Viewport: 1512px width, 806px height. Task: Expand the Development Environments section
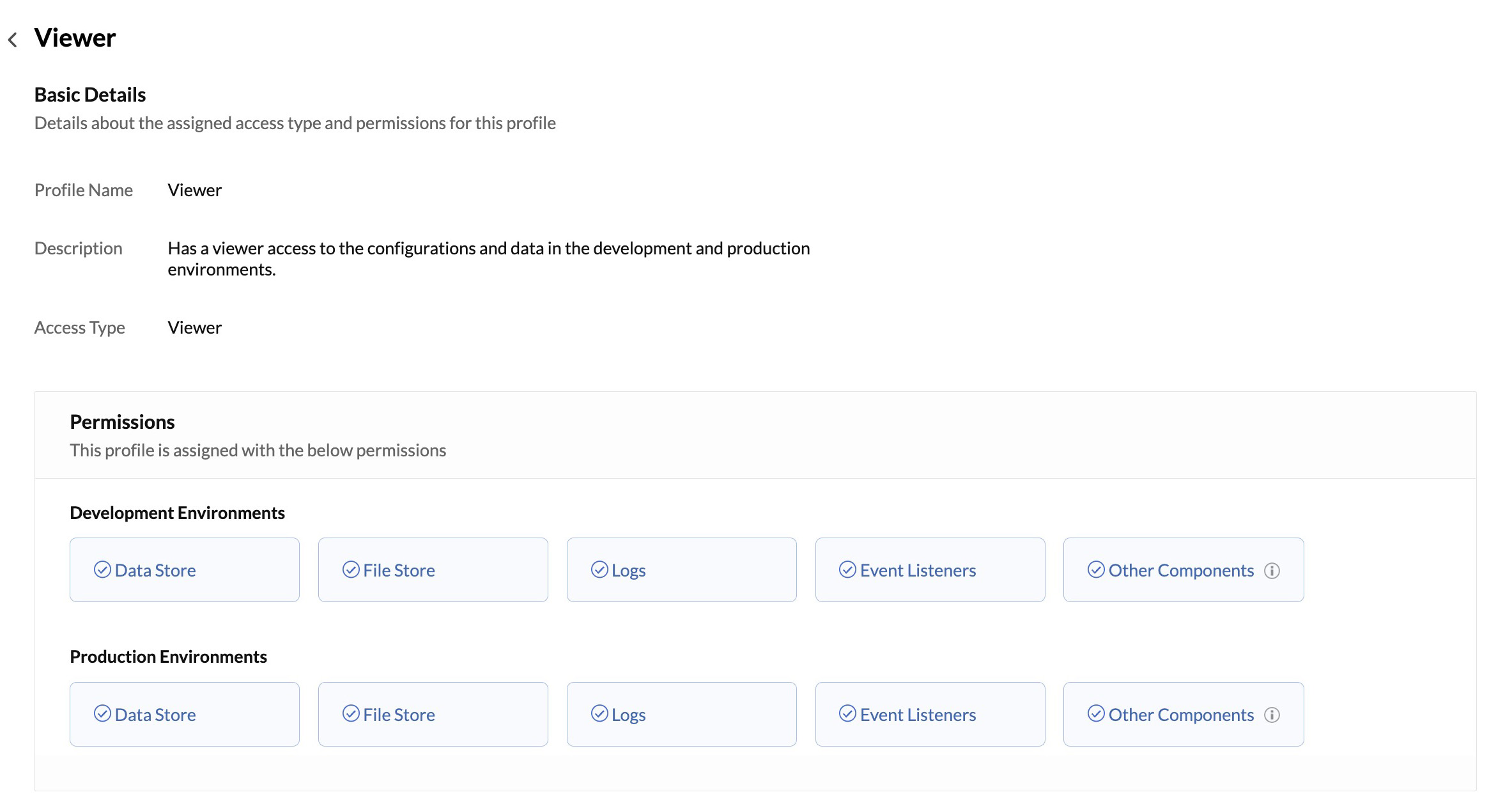(177, 512)
